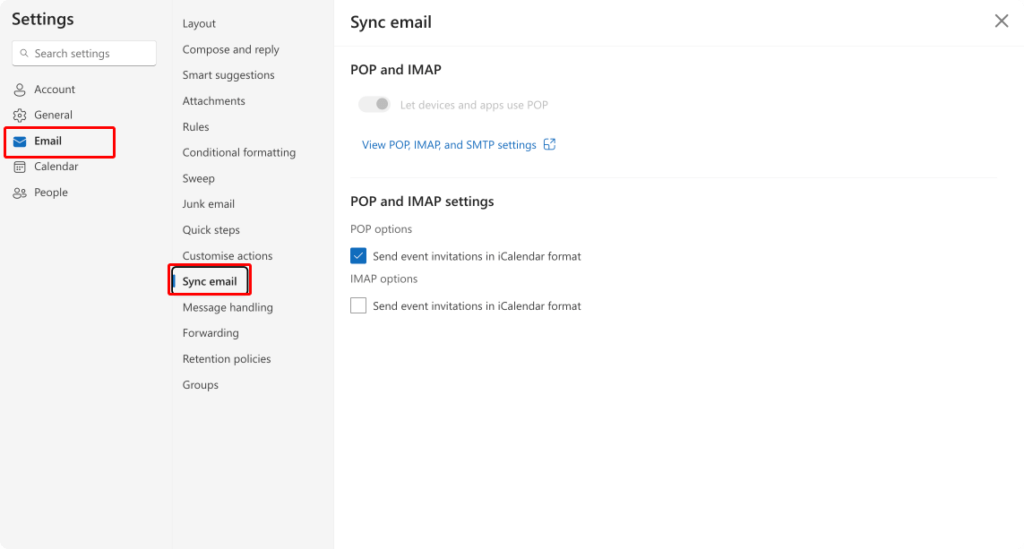The width and height of the screenshot is (1024, 549).
Task: Close the Settings dialog with X
Action: tap(1001, 21)
